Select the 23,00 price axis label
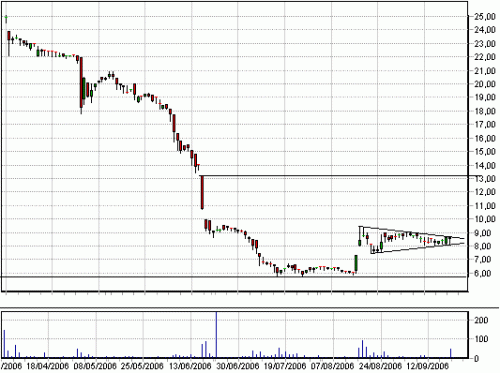This screenshot has width=500, height=373. [485, 44]
